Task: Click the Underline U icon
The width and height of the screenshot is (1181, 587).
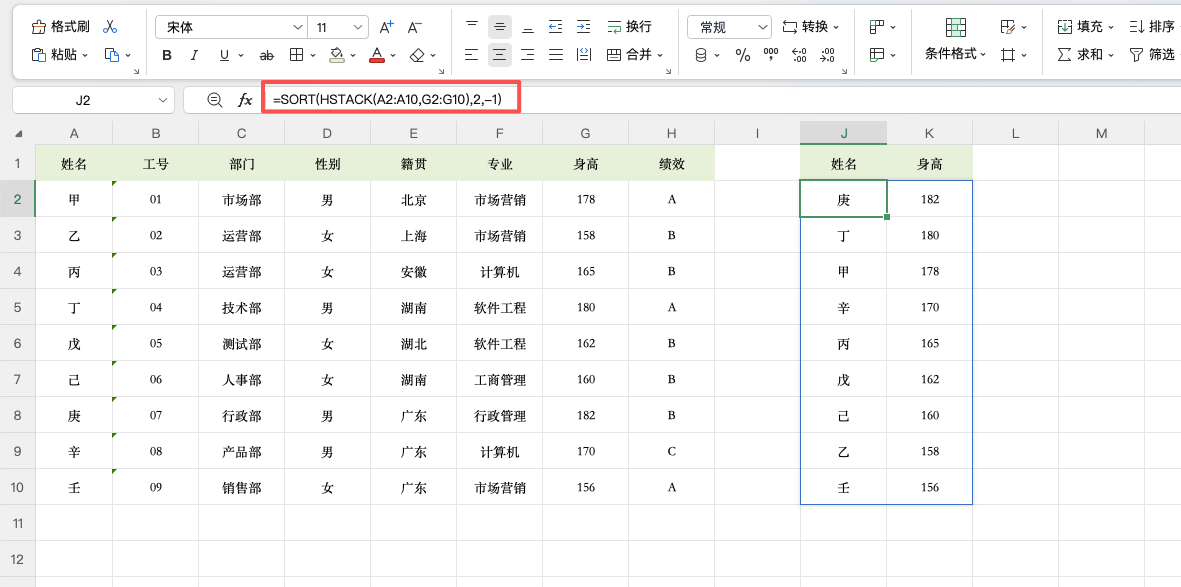Action: [x=224, y=55]
